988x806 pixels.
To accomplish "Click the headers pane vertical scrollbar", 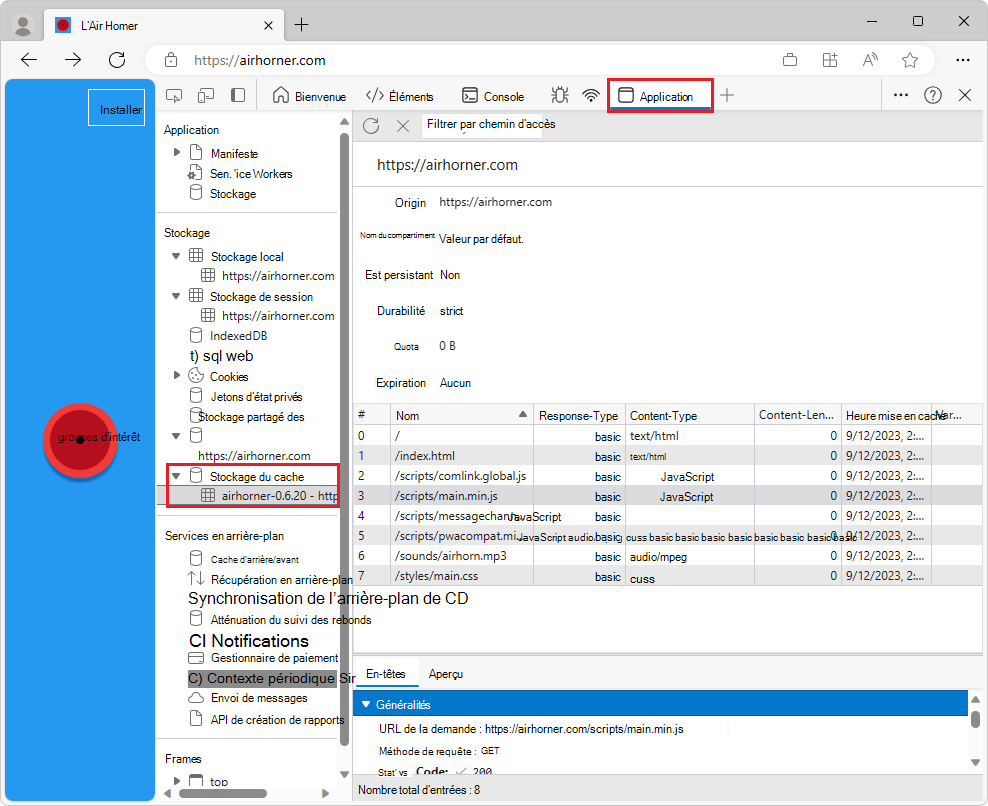I will [x=975, y=719].
